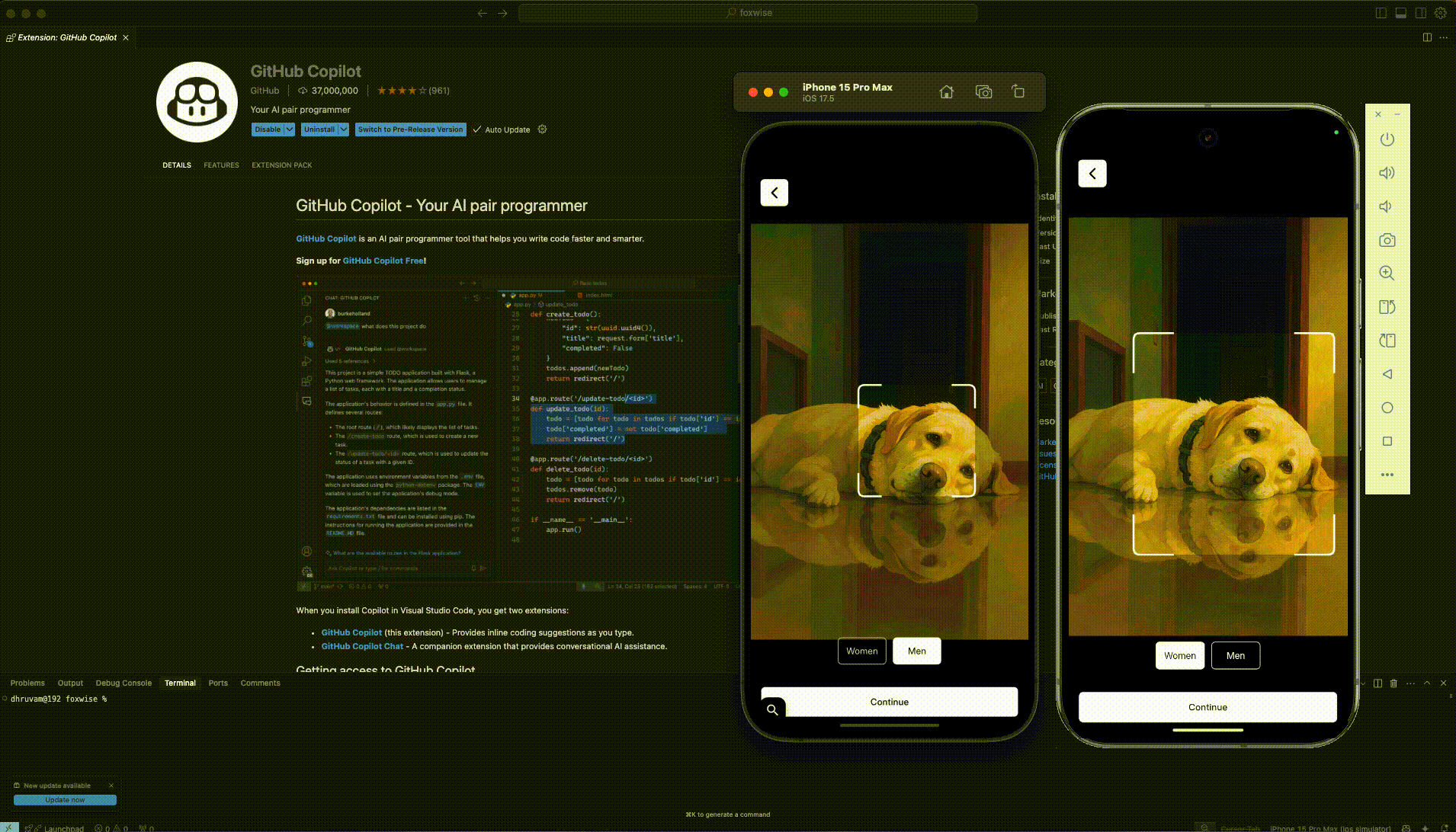Open the GitHub Copilot Chat link
The height and width of the screenshot is (832, 1456).
point(362,646)
